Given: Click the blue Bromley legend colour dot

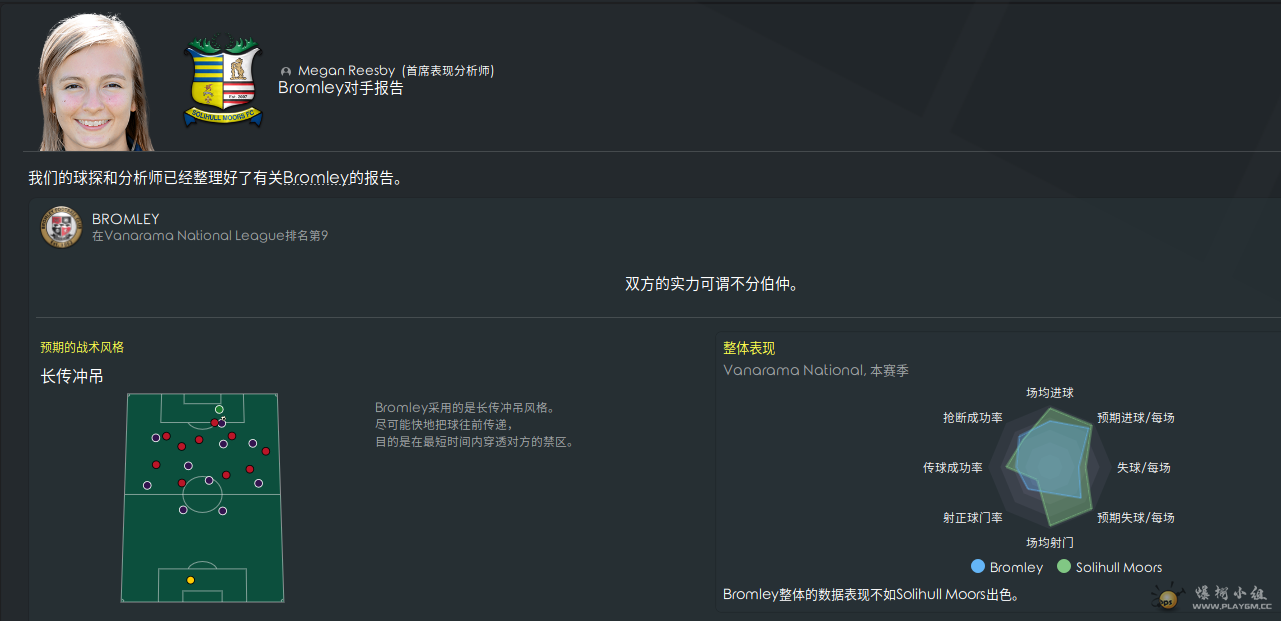Looking at the screenshot, I should 978,566.
